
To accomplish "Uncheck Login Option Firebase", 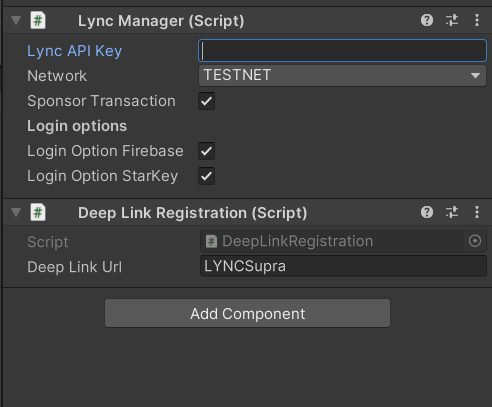I will click(x=206, y=151).
